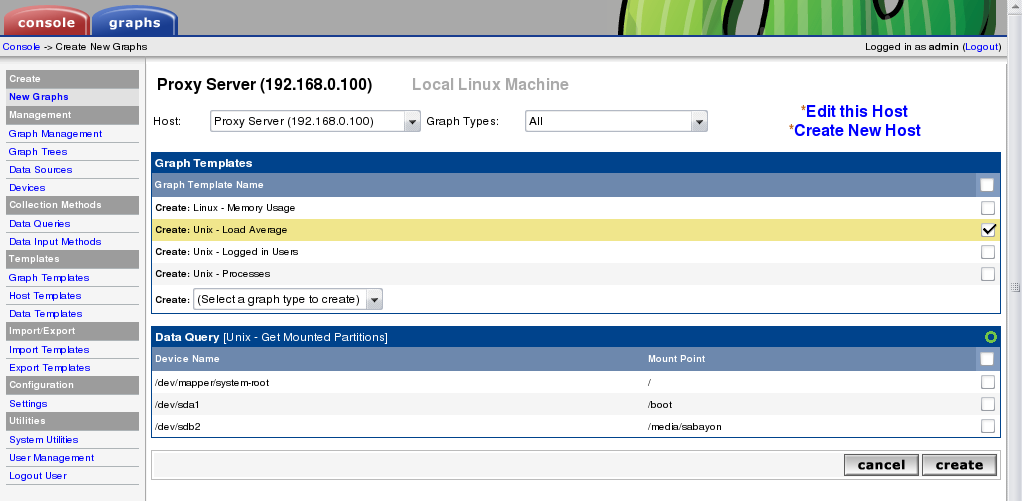Open the Host dropdown
This screenshot has width=1022, height=501.
[x=315, y=122]
